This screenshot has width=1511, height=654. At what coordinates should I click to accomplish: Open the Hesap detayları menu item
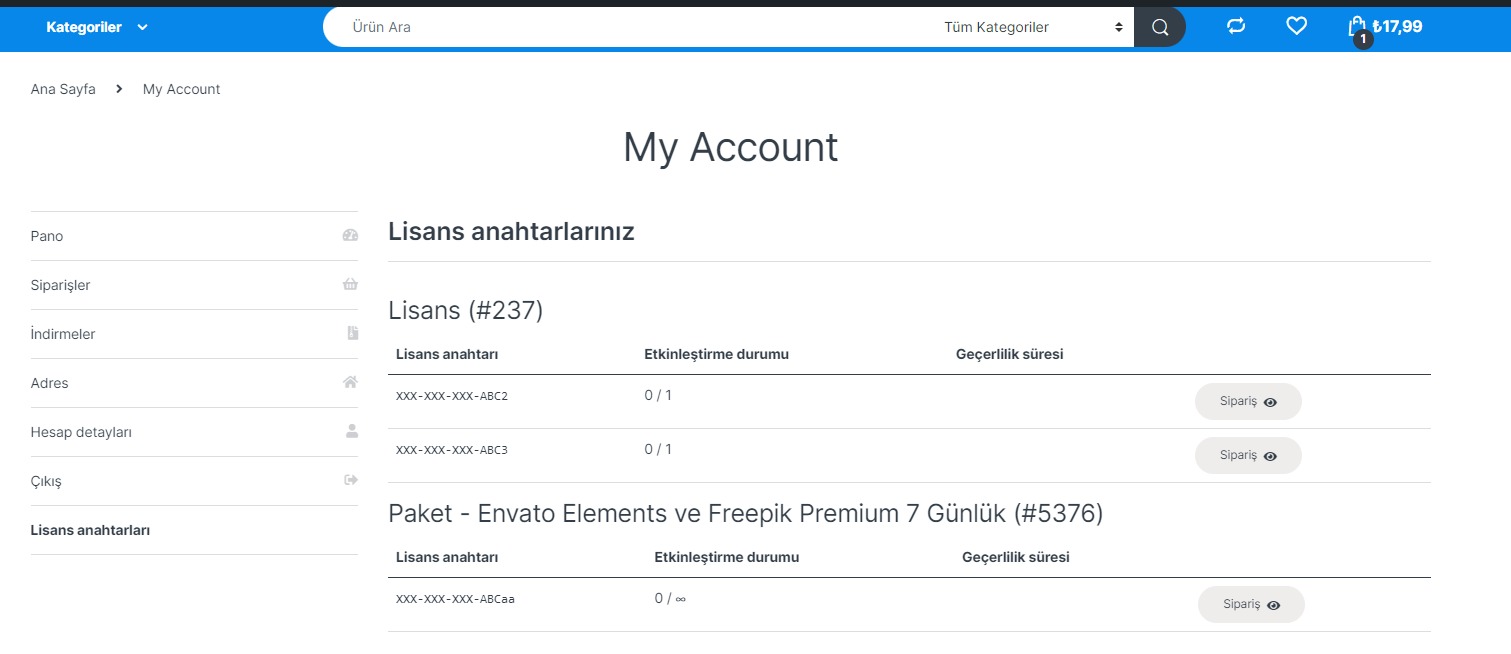[194, 432]
